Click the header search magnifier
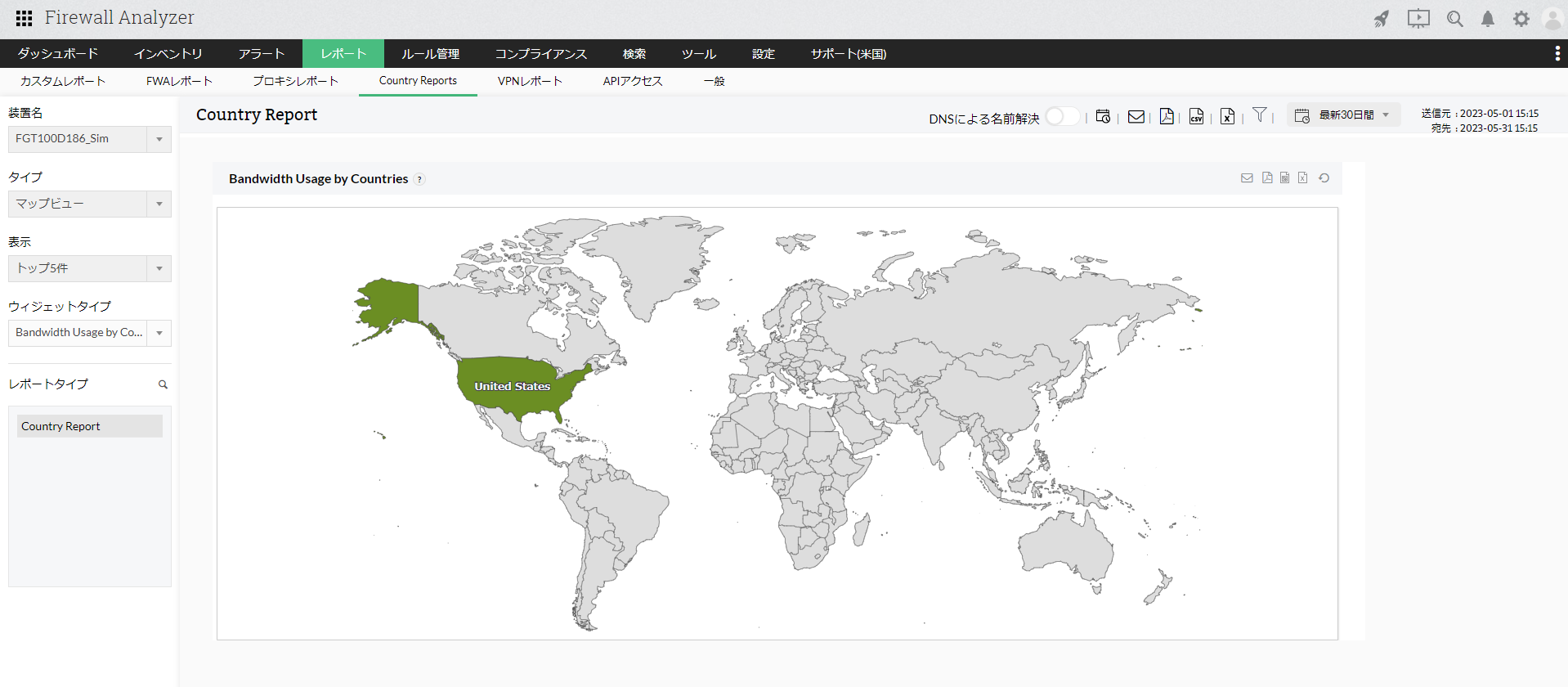This screenshot has height=687, width=1568. [x=1455, y=19]
